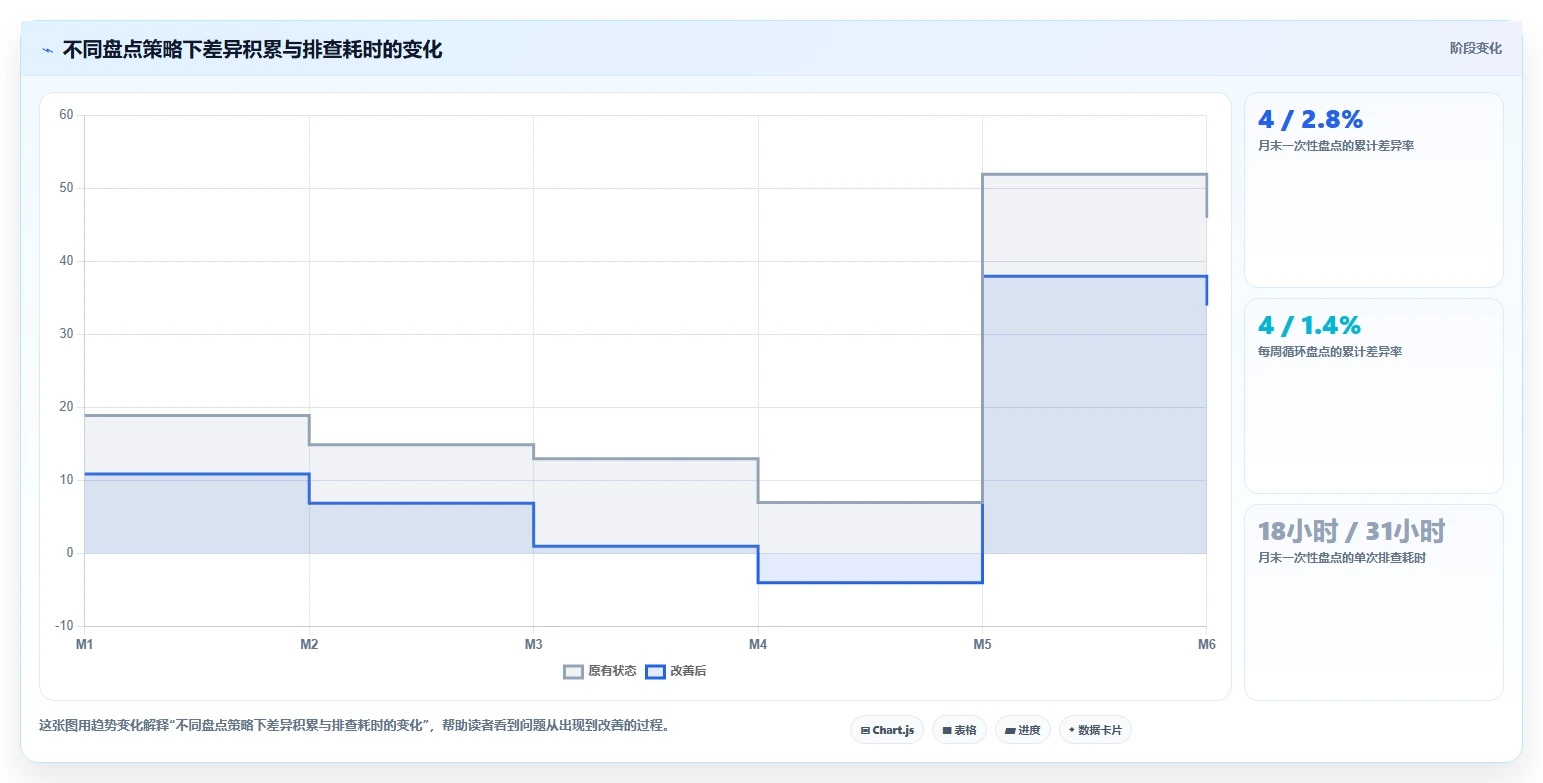The height and width of the screenshot is (783, 1543).
Task: Click the 表格 chip icon
Action: point(947,731)
